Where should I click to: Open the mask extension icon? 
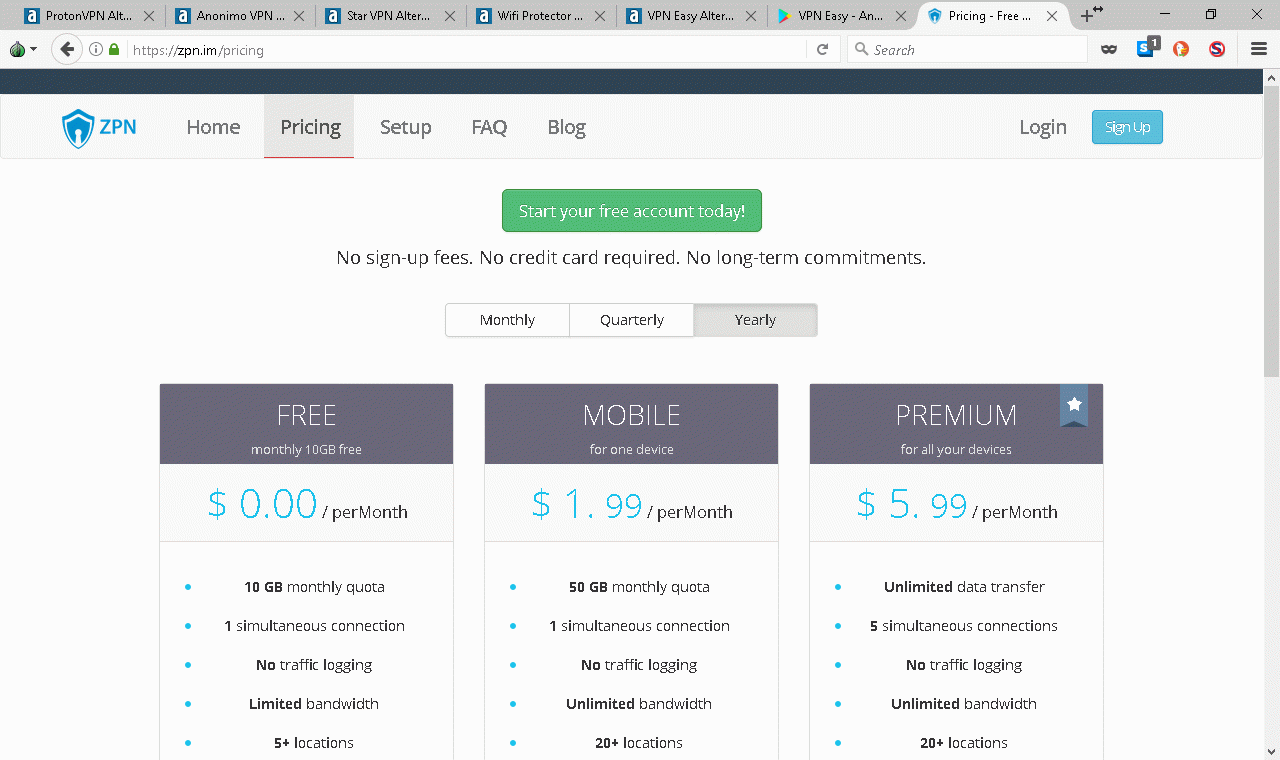click(1109, 49)
